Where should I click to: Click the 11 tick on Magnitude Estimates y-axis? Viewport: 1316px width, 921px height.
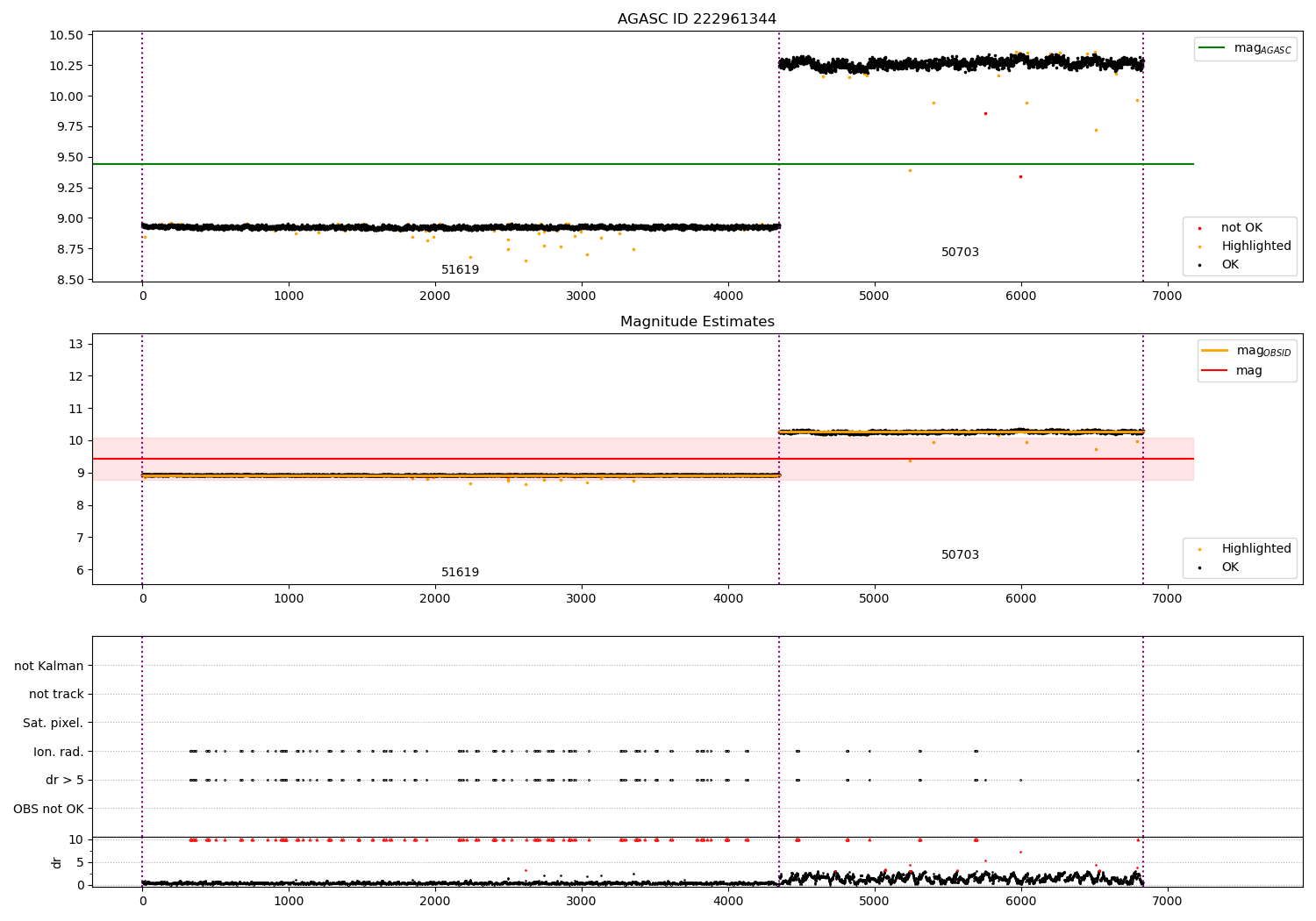75,410
